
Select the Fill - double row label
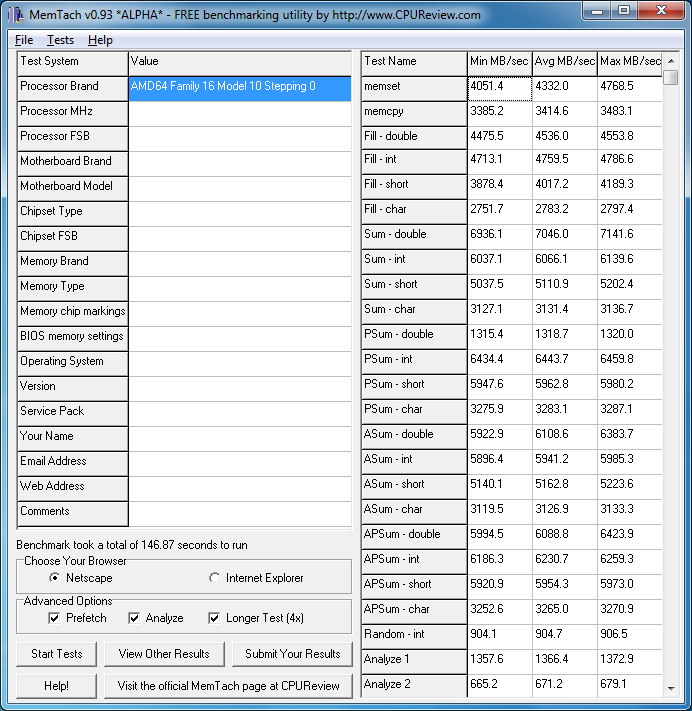coord(414,138)
